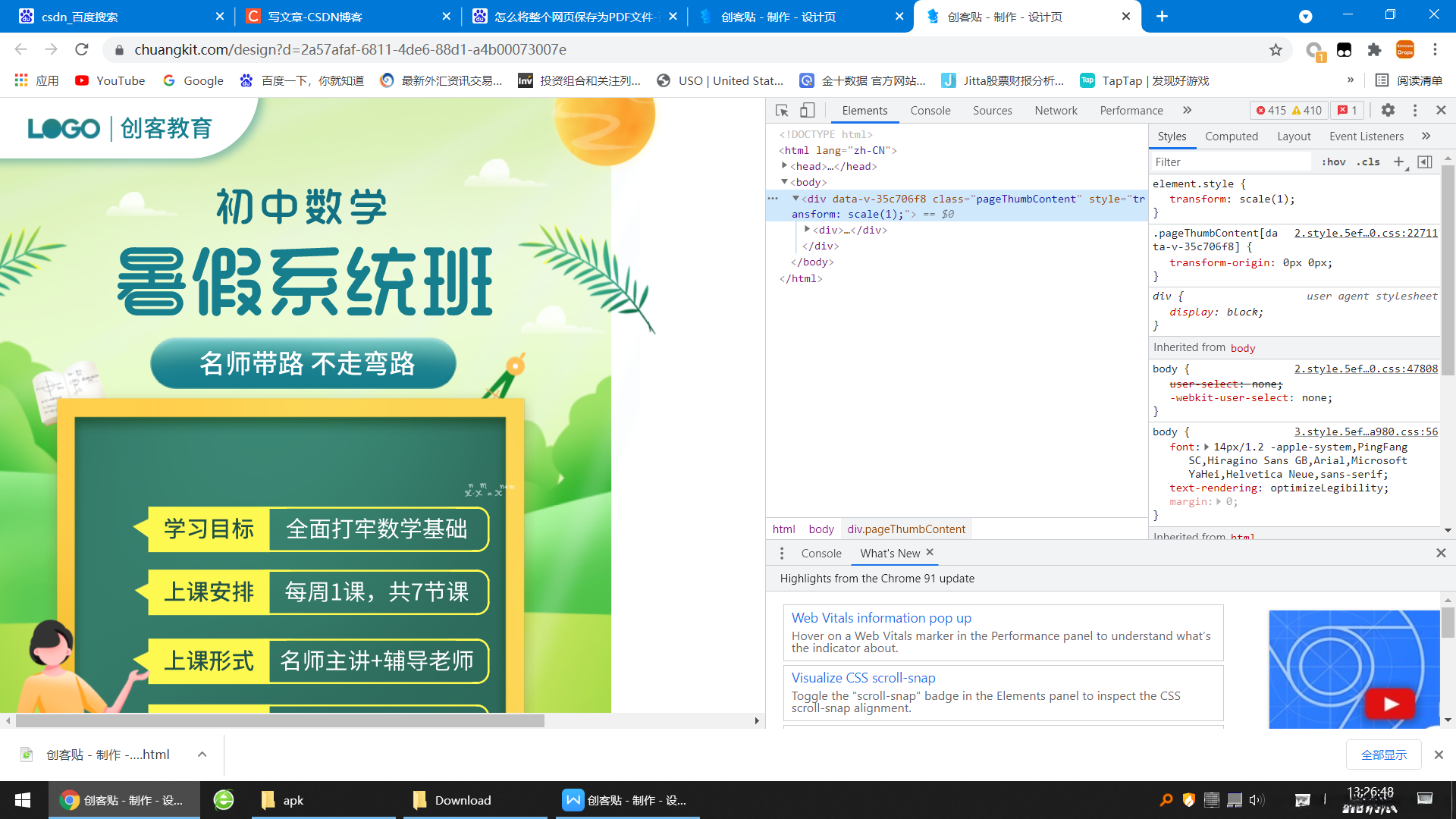Click the new style rule plus icon
The width and height of the screenshot is (1456, 819).
[x=1399, y=162]
